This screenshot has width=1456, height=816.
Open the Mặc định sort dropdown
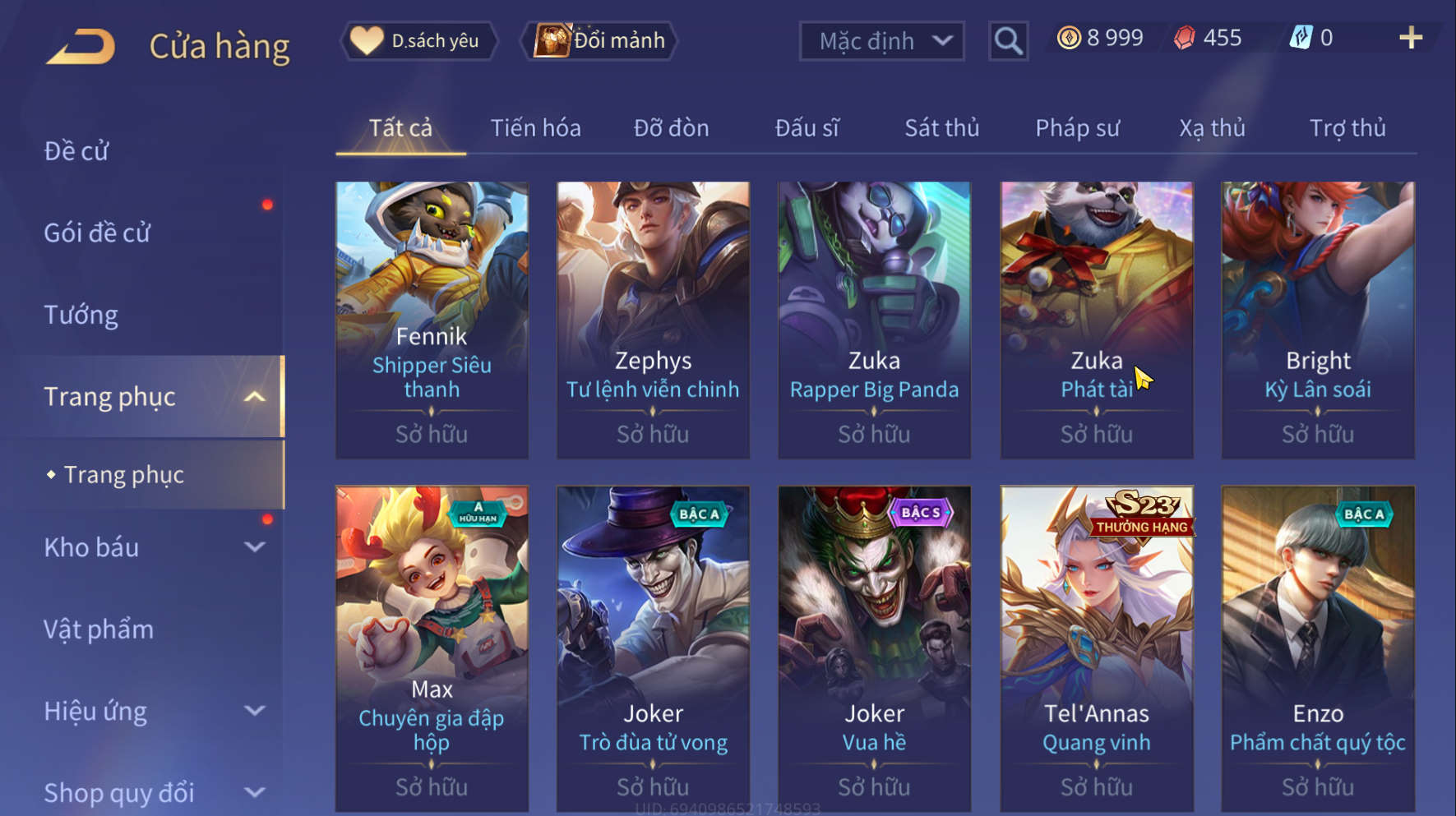point(882,41)
